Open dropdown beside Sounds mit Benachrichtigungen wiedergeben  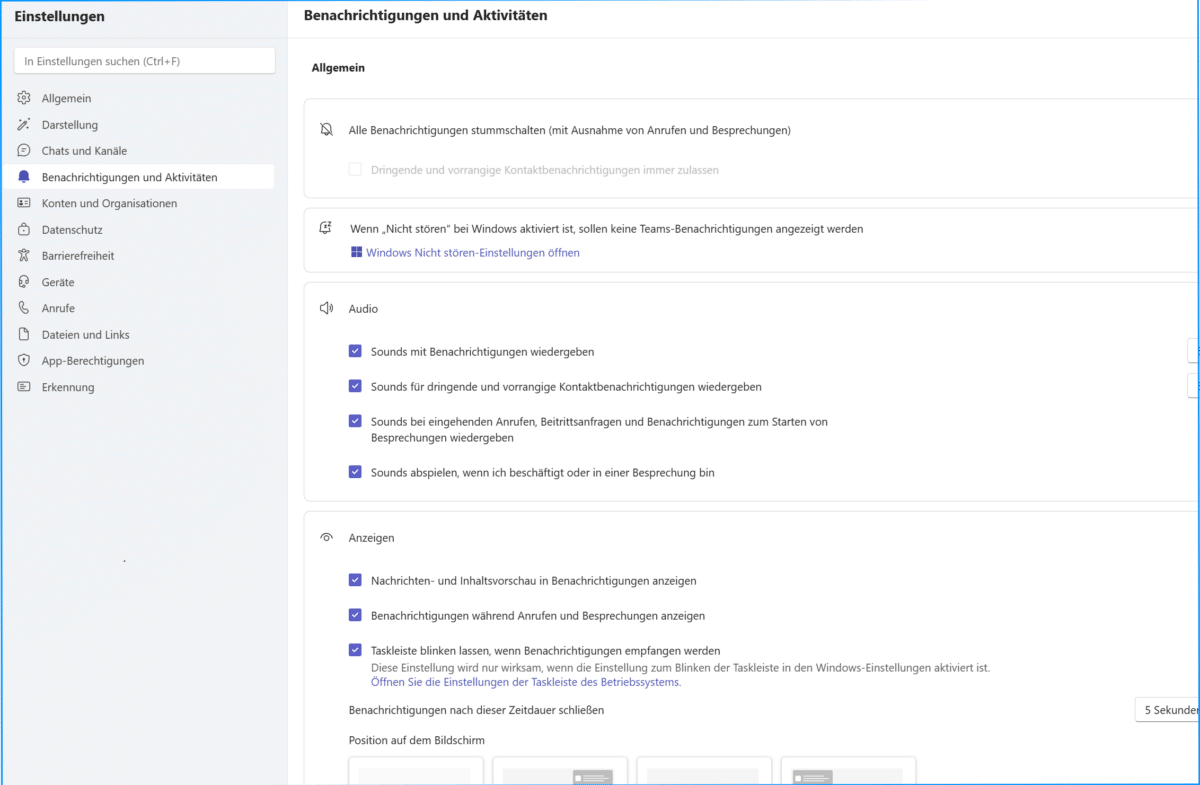(1193, 351)
